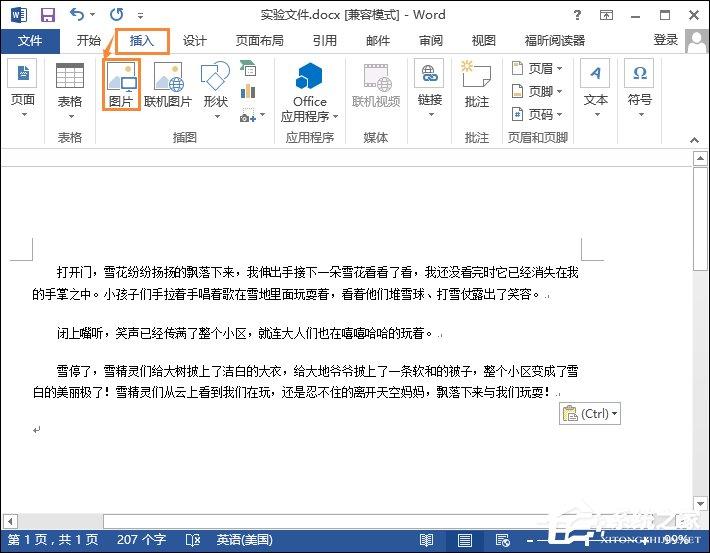Open Ribbon Display Options icon
Viewport: 710px width, 553px height.
click(606, 15)
